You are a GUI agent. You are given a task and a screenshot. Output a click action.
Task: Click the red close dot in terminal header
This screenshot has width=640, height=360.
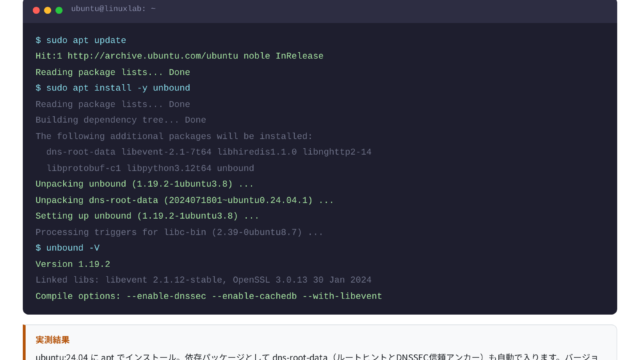tap(36, 10)
